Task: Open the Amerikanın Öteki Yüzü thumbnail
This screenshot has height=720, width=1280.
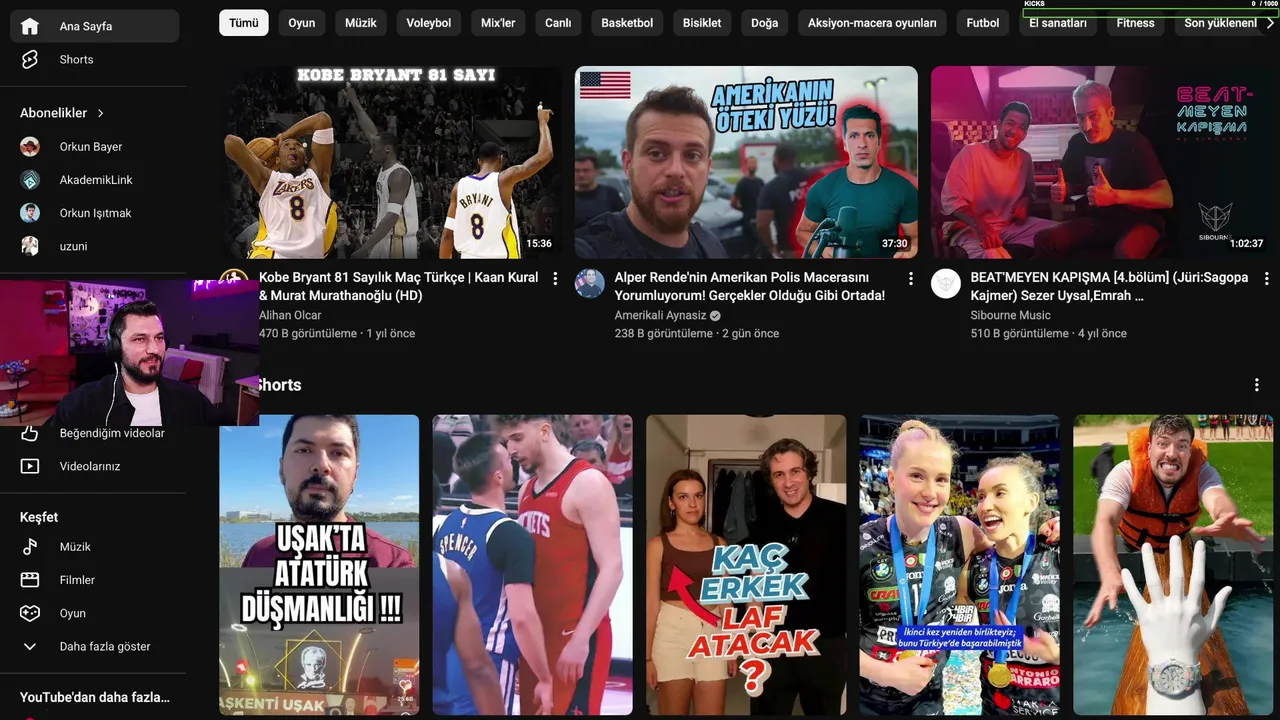Action: point(746,162)
